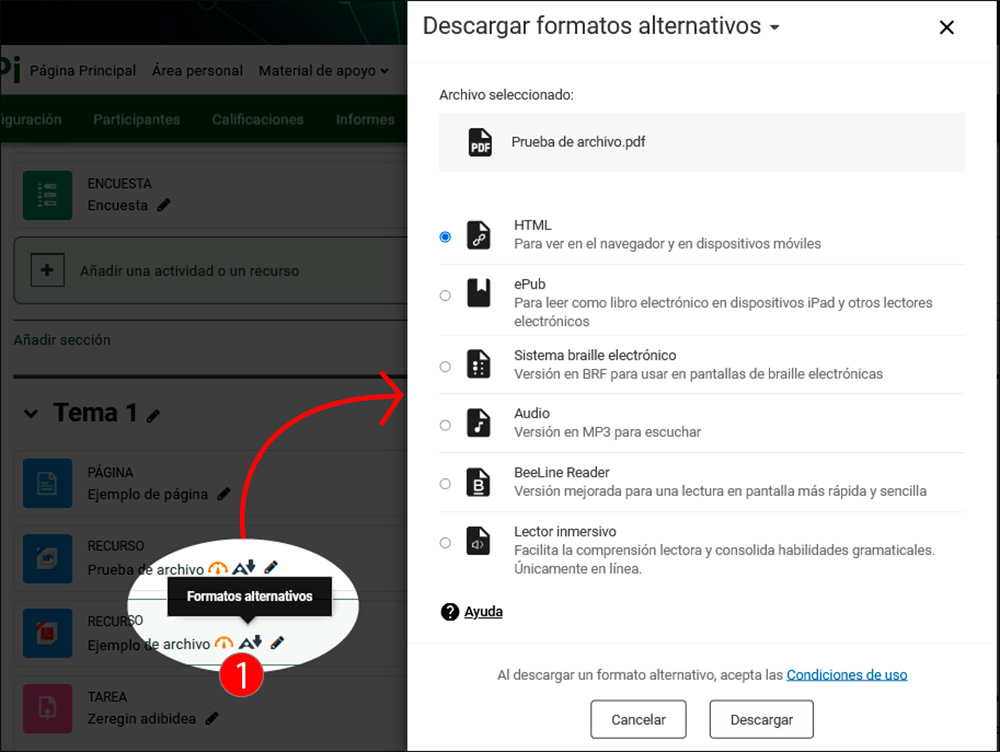Open the Condiciones de uso link
This screenshot has height=752, width=1000.
[846, 674]
